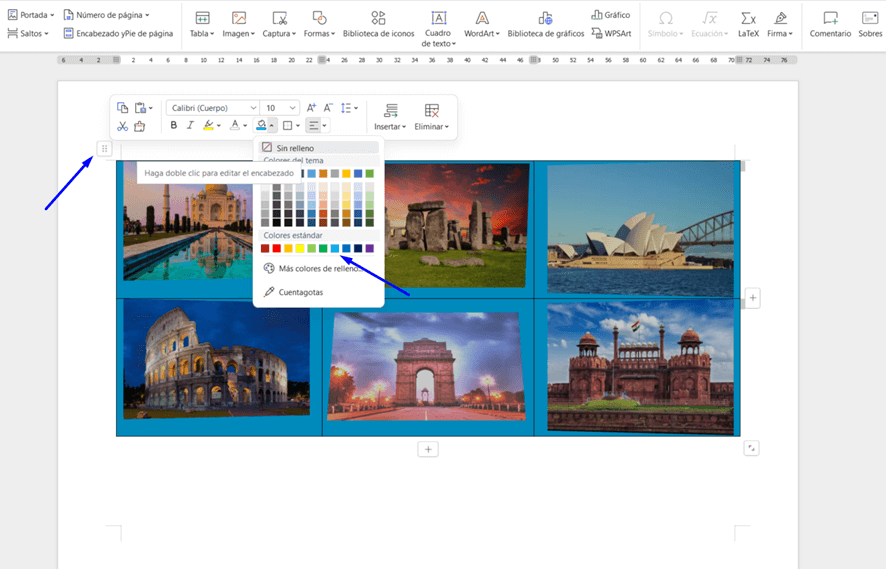Image resolution: width=886 pixels, height=569 pixels.
Task: Click Encabezado y Pie de página
Action: [117, 33]
